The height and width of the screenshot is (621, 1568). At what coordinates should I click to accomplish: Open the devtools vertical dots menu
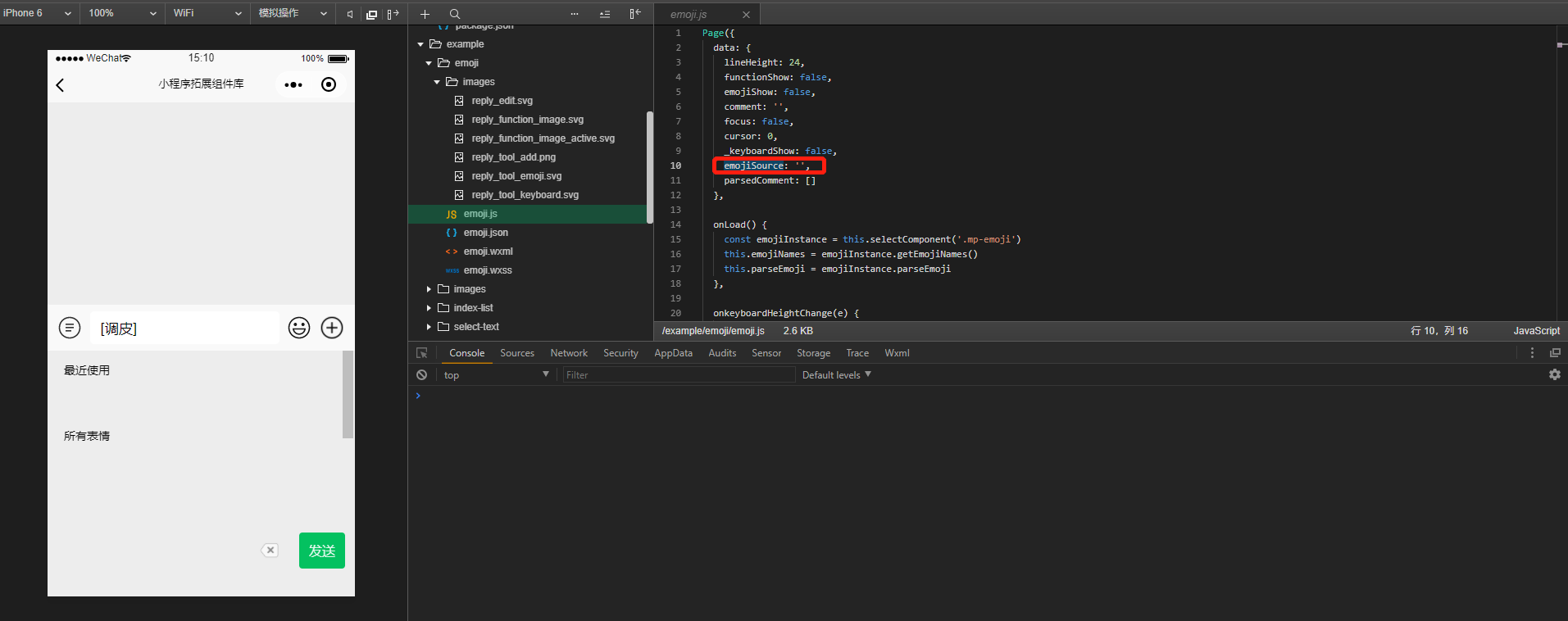[x=1532, y=353]
